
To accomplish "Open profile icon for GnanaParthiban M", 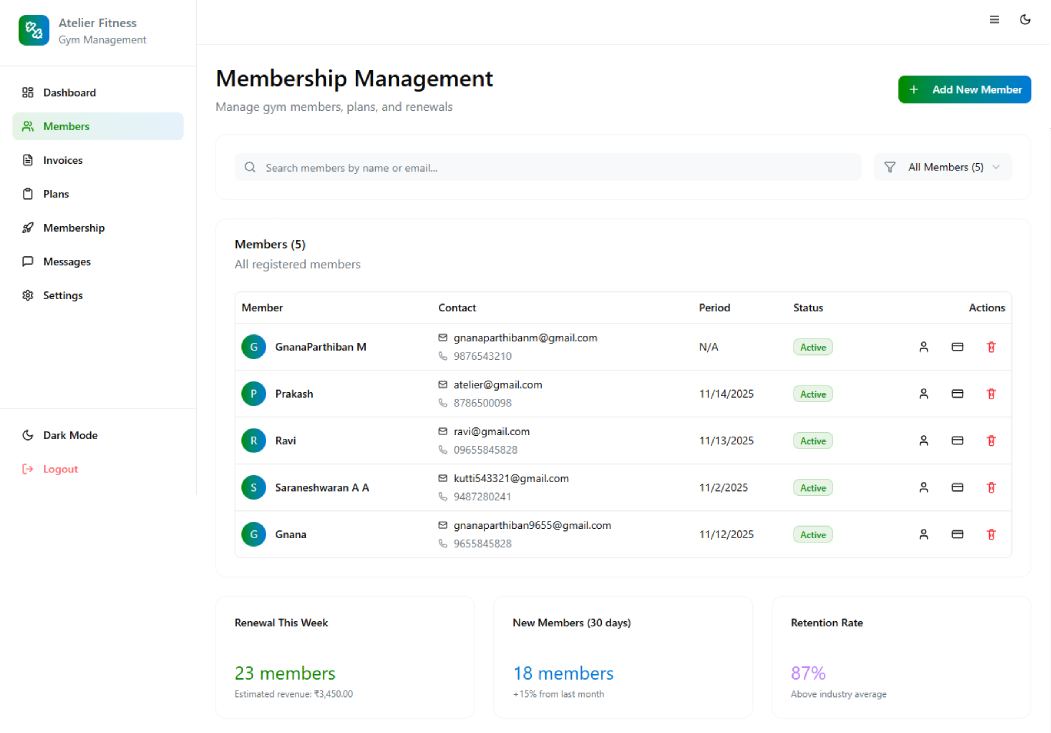I will click(924, 347).
